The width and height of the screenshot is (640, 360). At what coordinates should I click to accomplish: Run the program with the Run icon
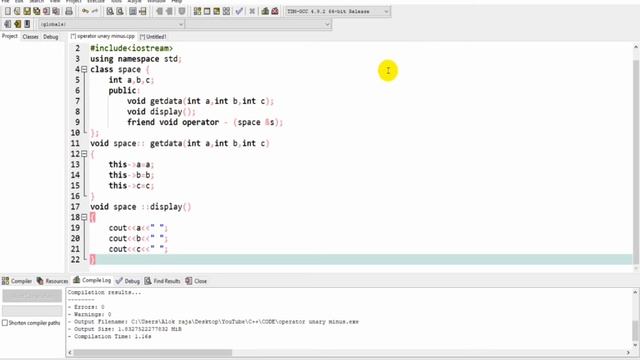click(207, 11)
